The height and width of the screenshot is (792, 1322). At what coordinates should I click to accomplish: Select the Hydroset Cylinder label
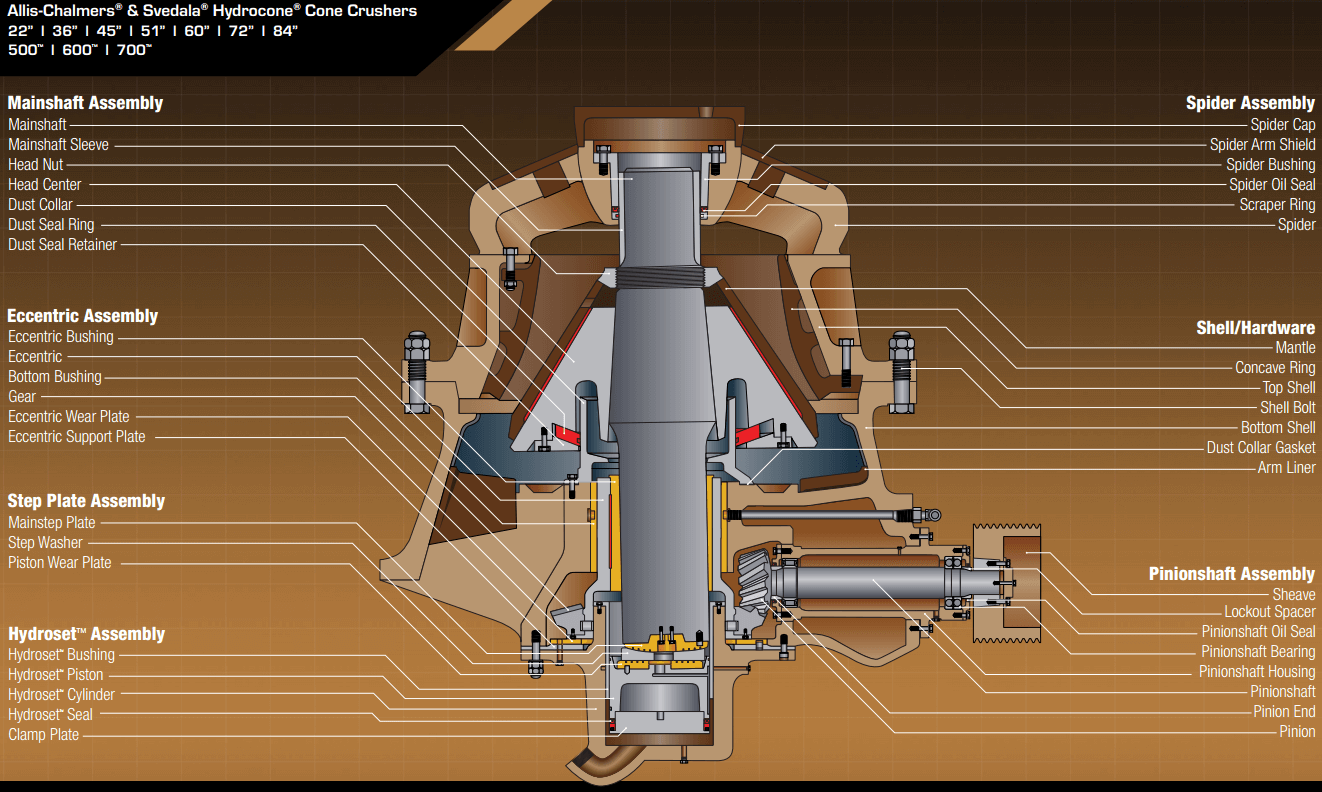click(x=61, y=695)
